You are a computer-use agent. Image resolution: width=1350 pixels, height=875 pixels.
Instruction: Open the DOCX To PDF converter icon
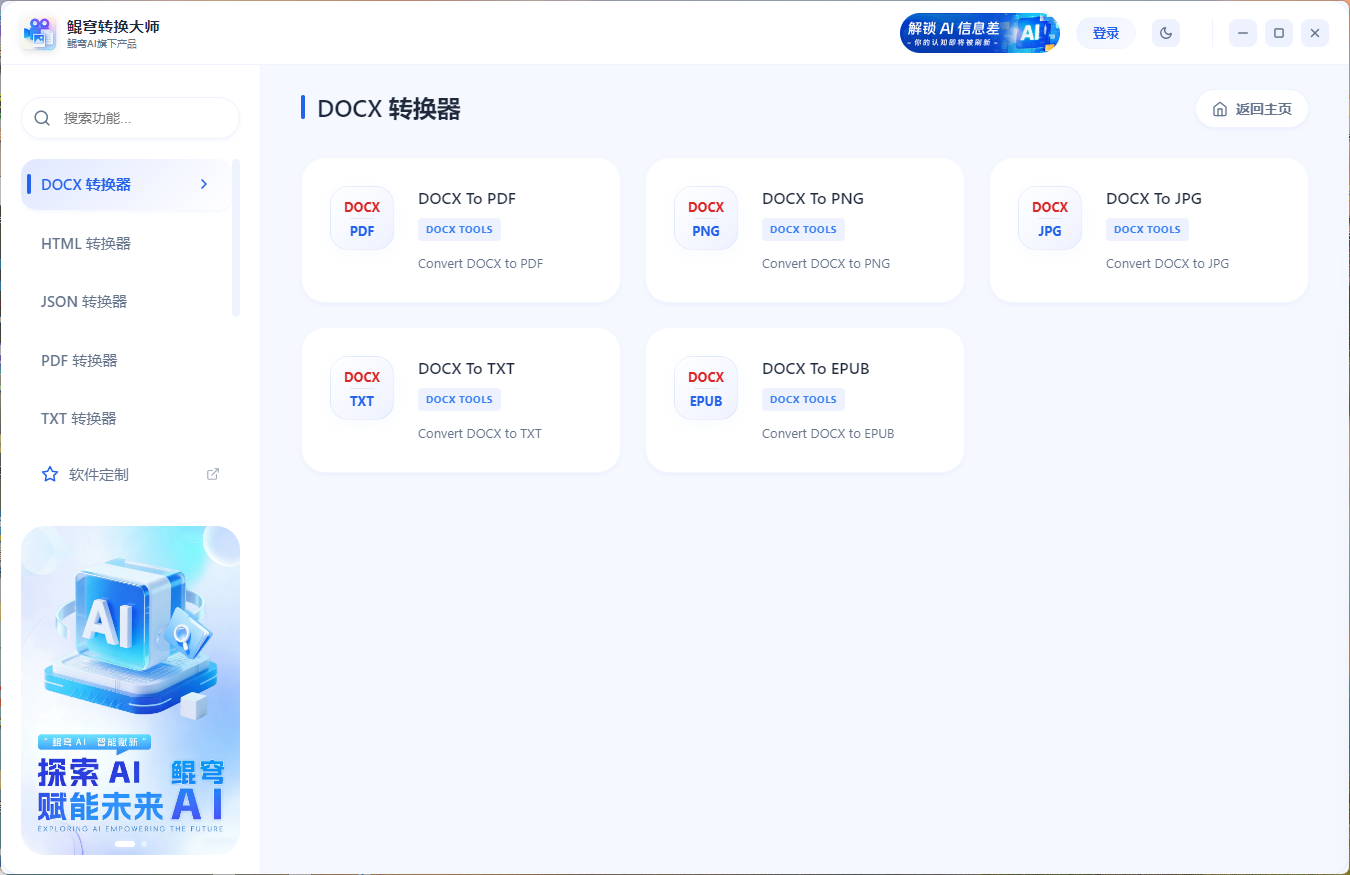tap(361, 217)
